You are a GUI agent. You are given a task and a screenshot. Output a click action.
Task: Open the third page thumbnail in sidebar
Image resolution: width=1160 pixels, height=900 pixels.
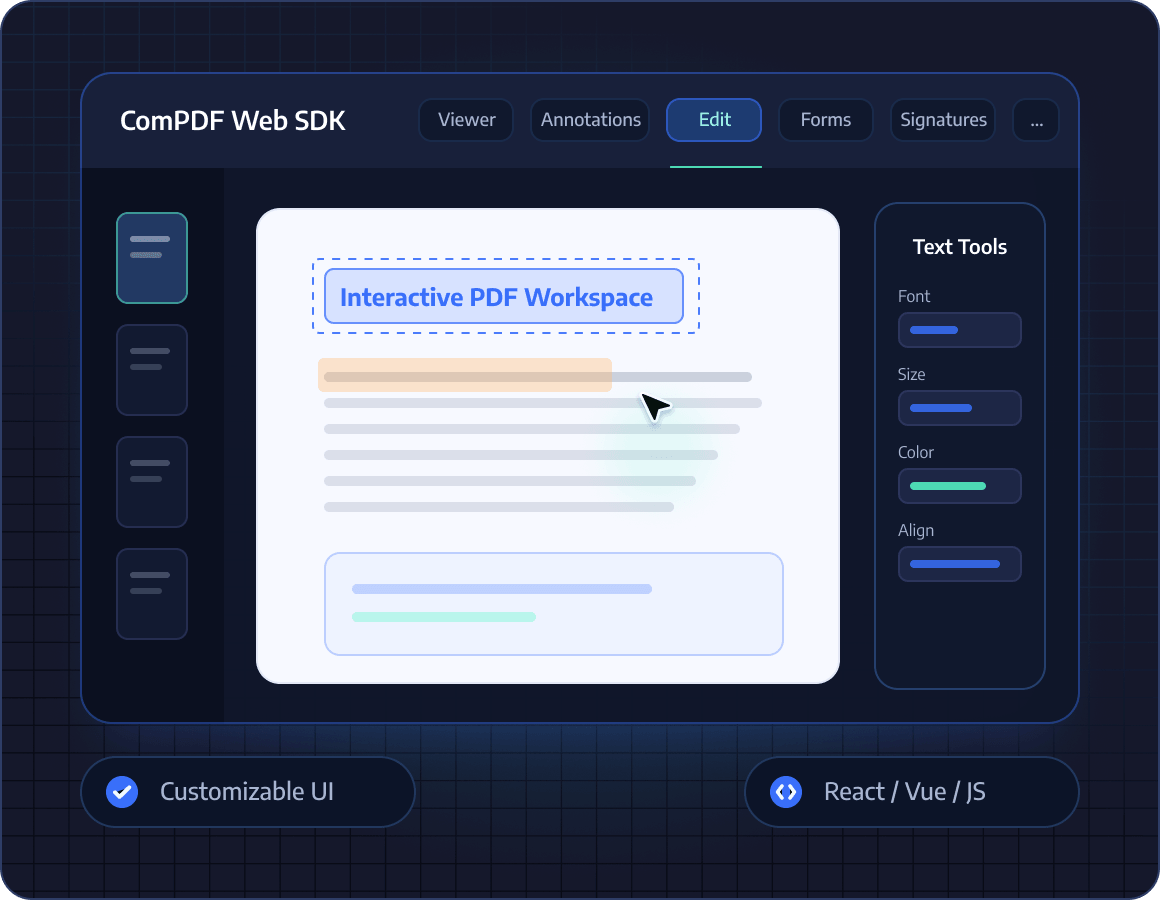click(152, 482)
